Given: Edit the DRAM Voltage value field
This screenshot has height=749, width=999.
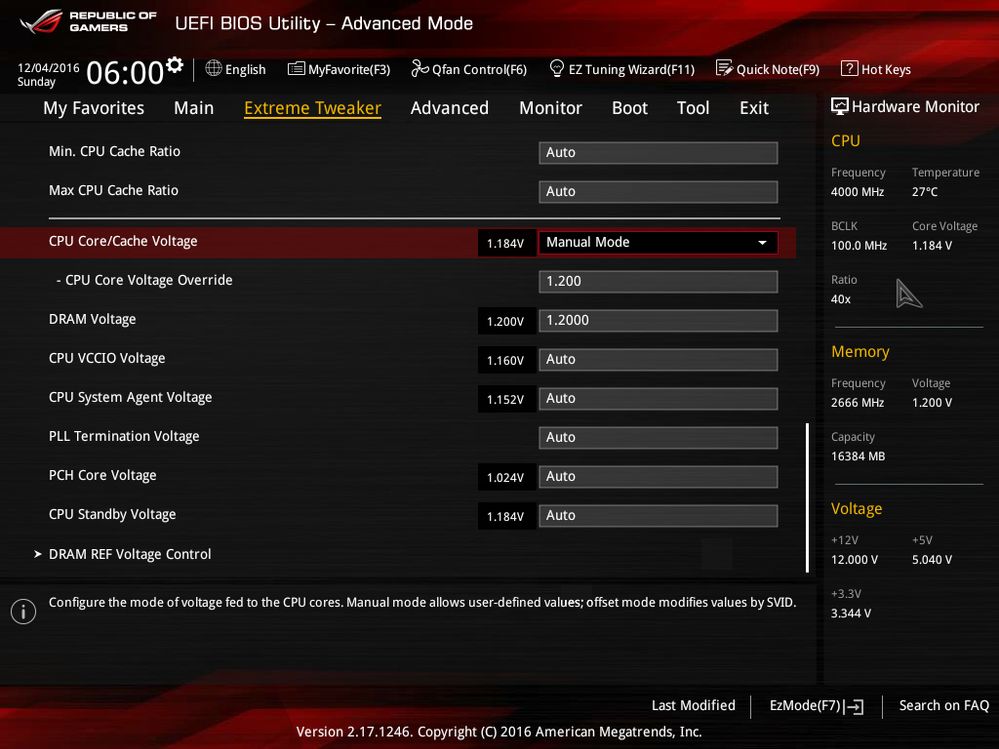Looking at the screenshot, I should click(x=658, y=320).
